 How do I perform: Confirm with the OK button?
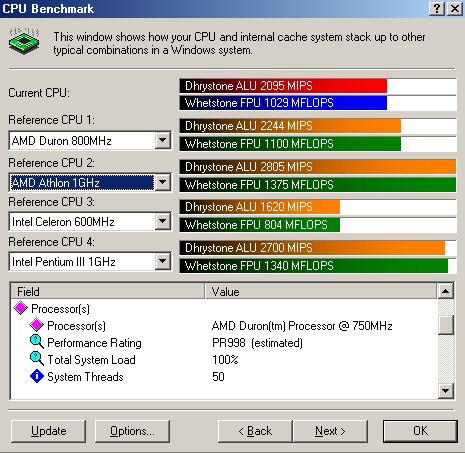click(x=420, y=431)
